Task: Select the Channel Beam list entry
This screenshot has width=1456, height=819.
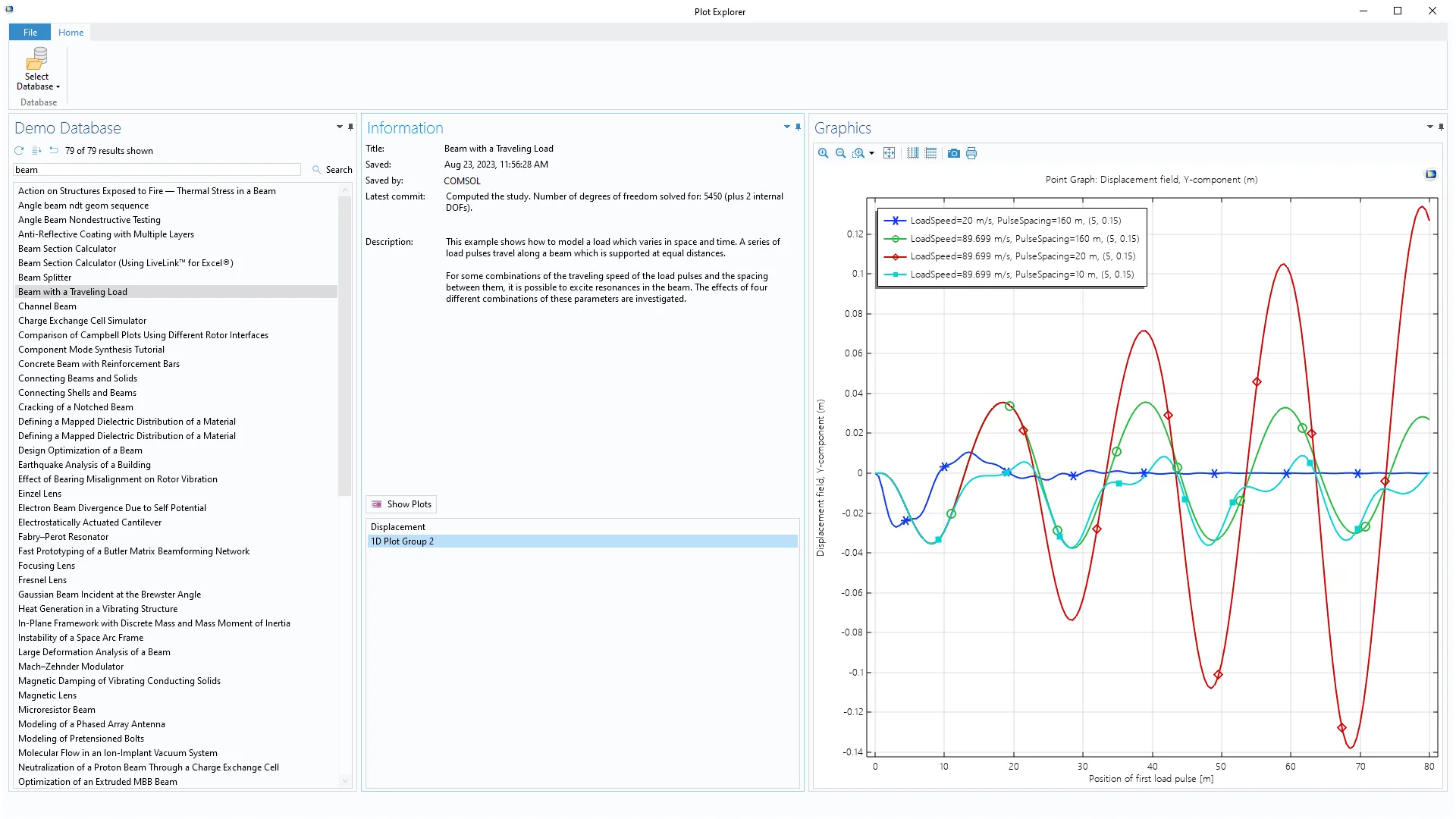Action: coord(47,306)
